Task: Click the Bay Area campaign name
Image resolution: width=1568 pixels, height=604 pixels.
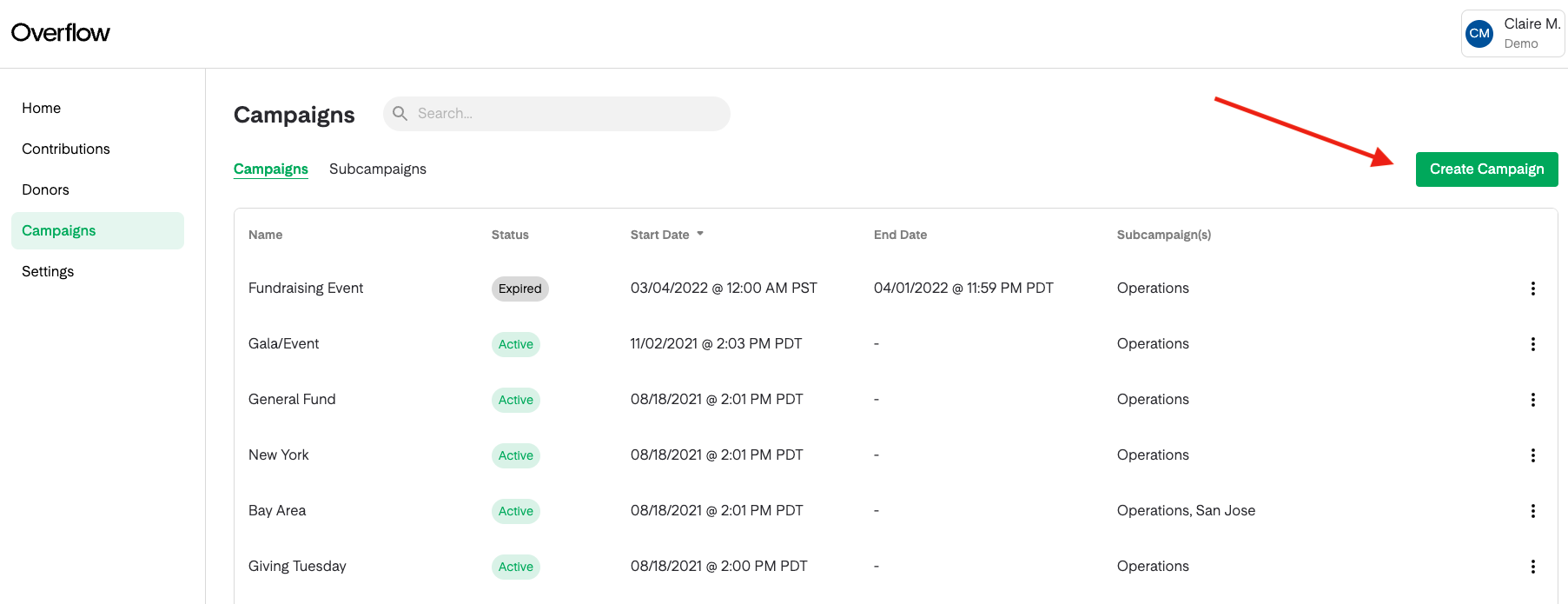Action: pos(277,510)
